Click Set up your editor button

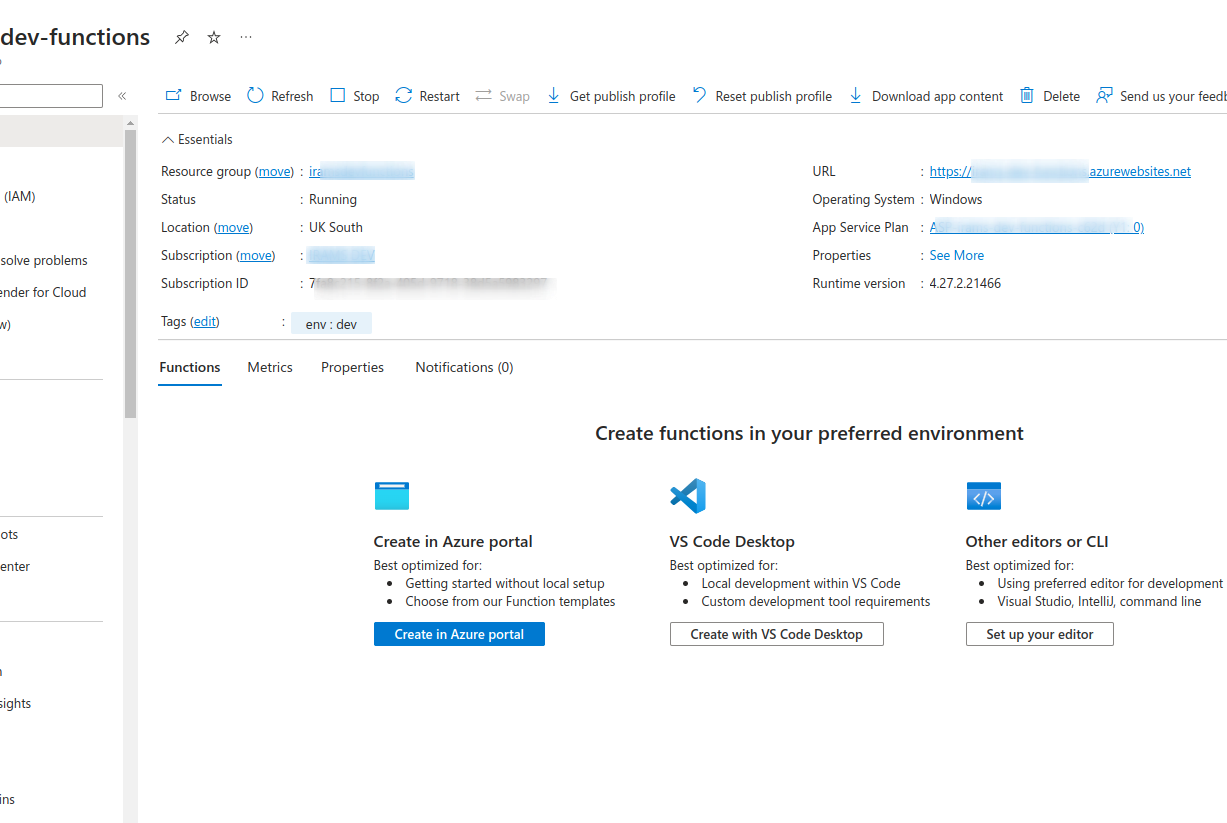1040,634
